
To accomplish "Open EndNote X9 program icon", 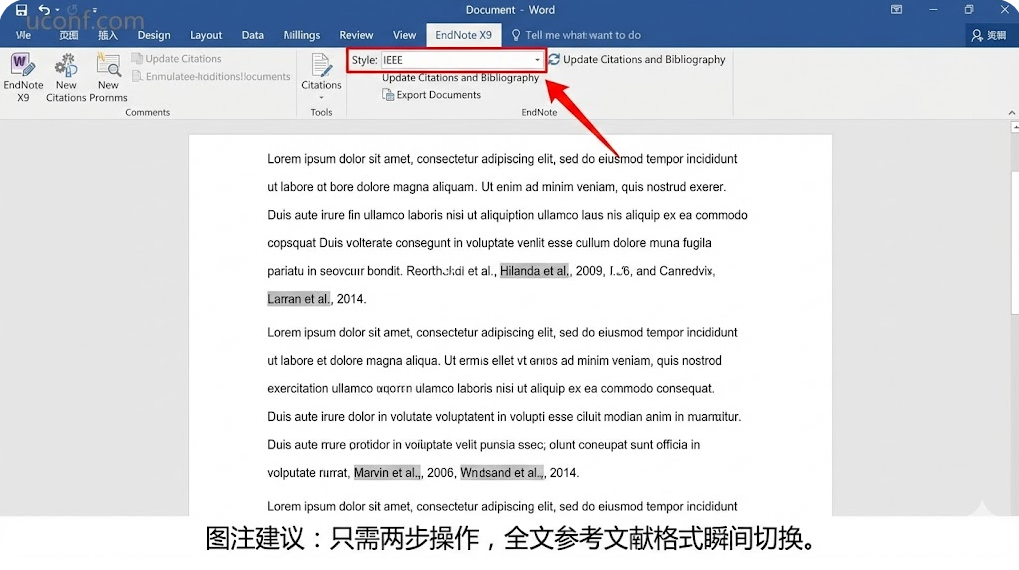I will coord(22,66).
